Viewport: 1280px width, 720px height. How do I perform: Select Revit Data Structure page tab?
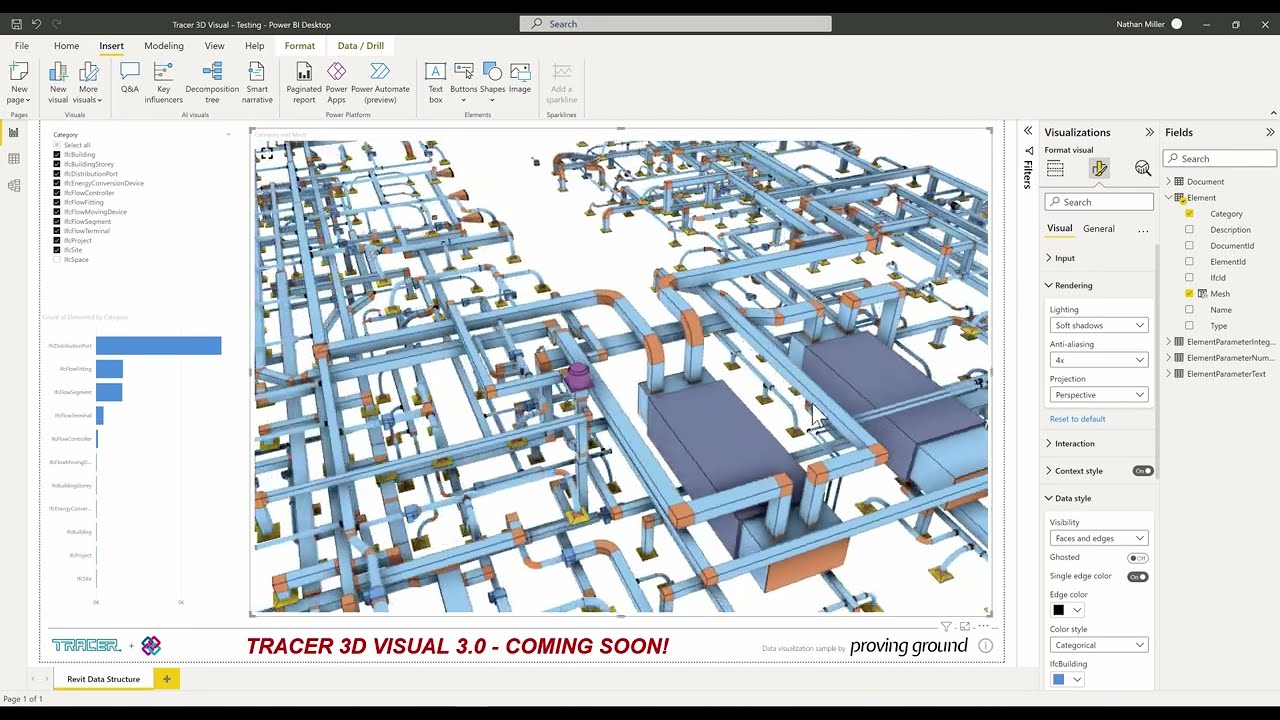(x=104, y=679)
